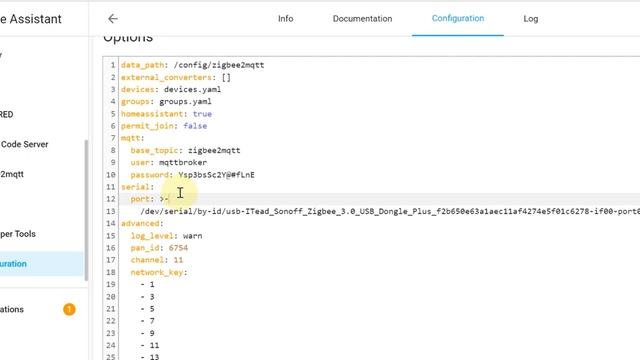Click the serial: key line
Image resolution: width=640 pixels, height=360 pixels.
[138, 187]
